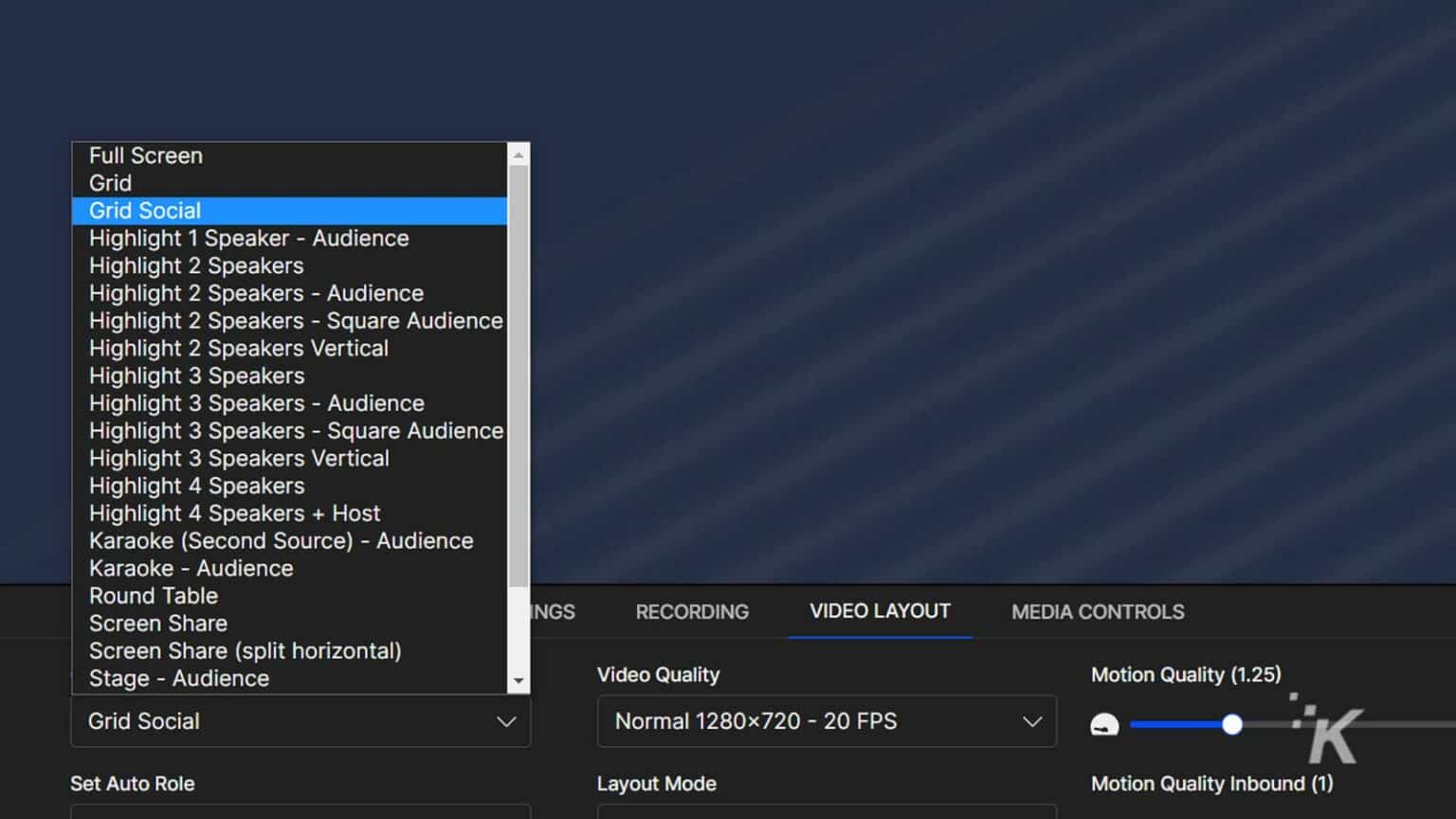Image resolution: width=1456 pixels, height=819 pixels.
Task: Open the MEDIA CONTROLS tab
Action: (x=1097, y=611)
